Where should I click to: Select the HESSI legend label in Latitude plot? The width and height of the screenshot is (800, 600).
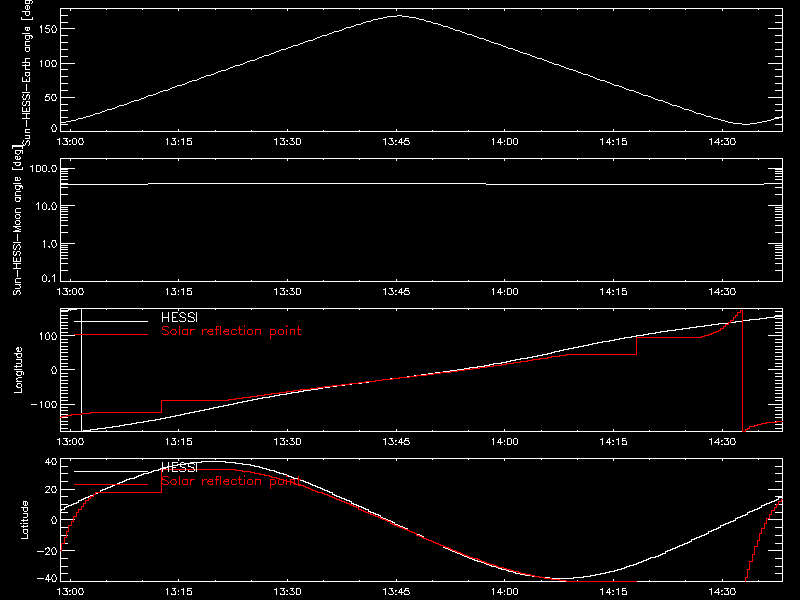[179, 467]
